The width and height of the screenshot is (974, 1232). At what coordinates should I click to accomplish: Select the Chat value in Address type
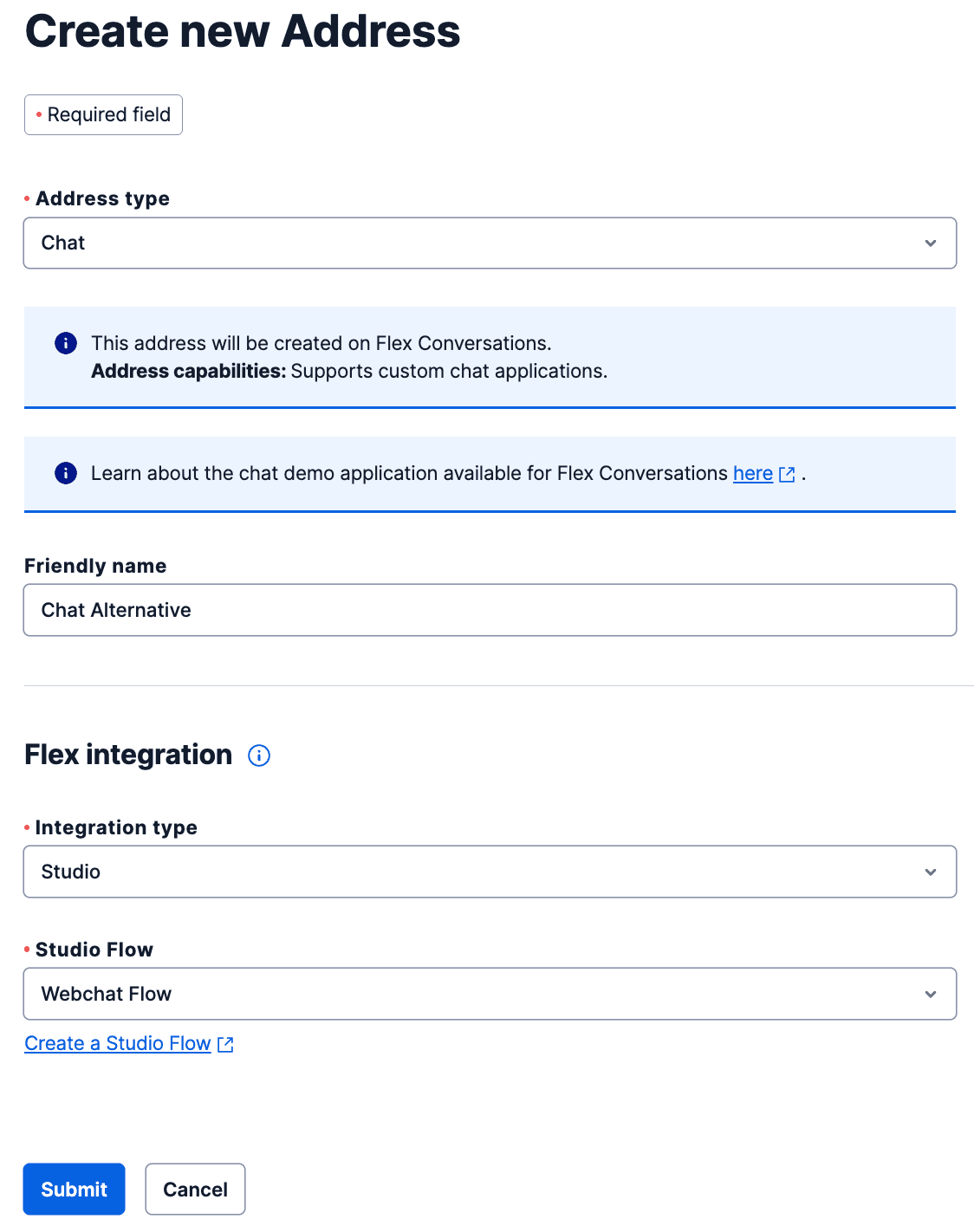click(62, 243)
